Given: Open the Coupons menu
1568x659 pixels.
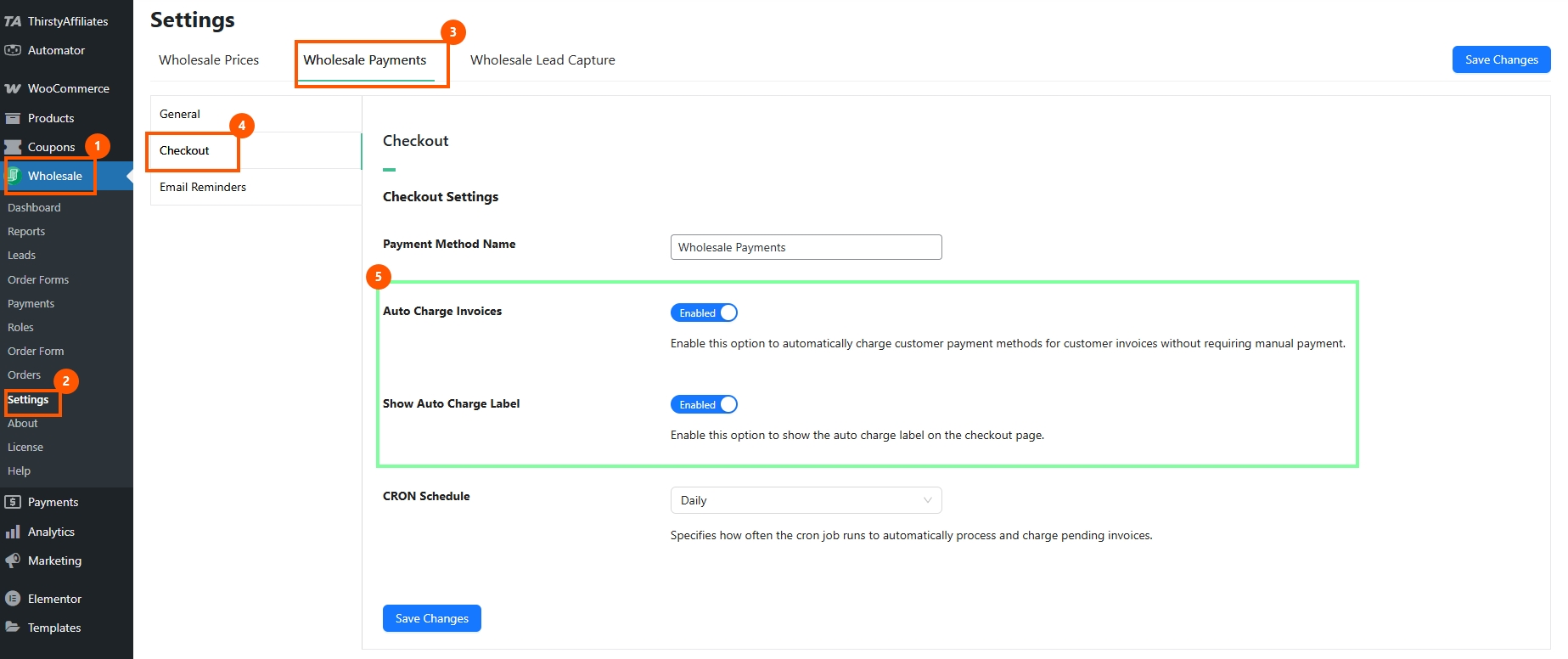Looking at the screenshot, I should (x=66, y=147).
